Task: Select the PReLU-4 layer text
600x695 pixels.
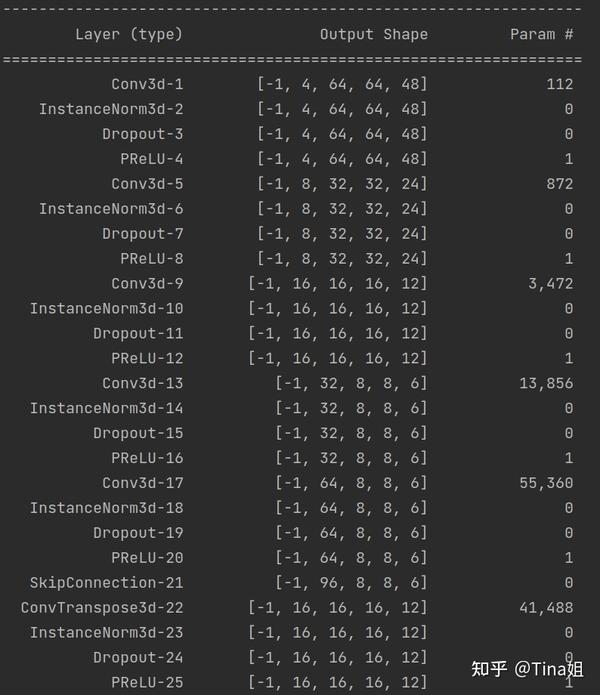Action: (152, 159)
